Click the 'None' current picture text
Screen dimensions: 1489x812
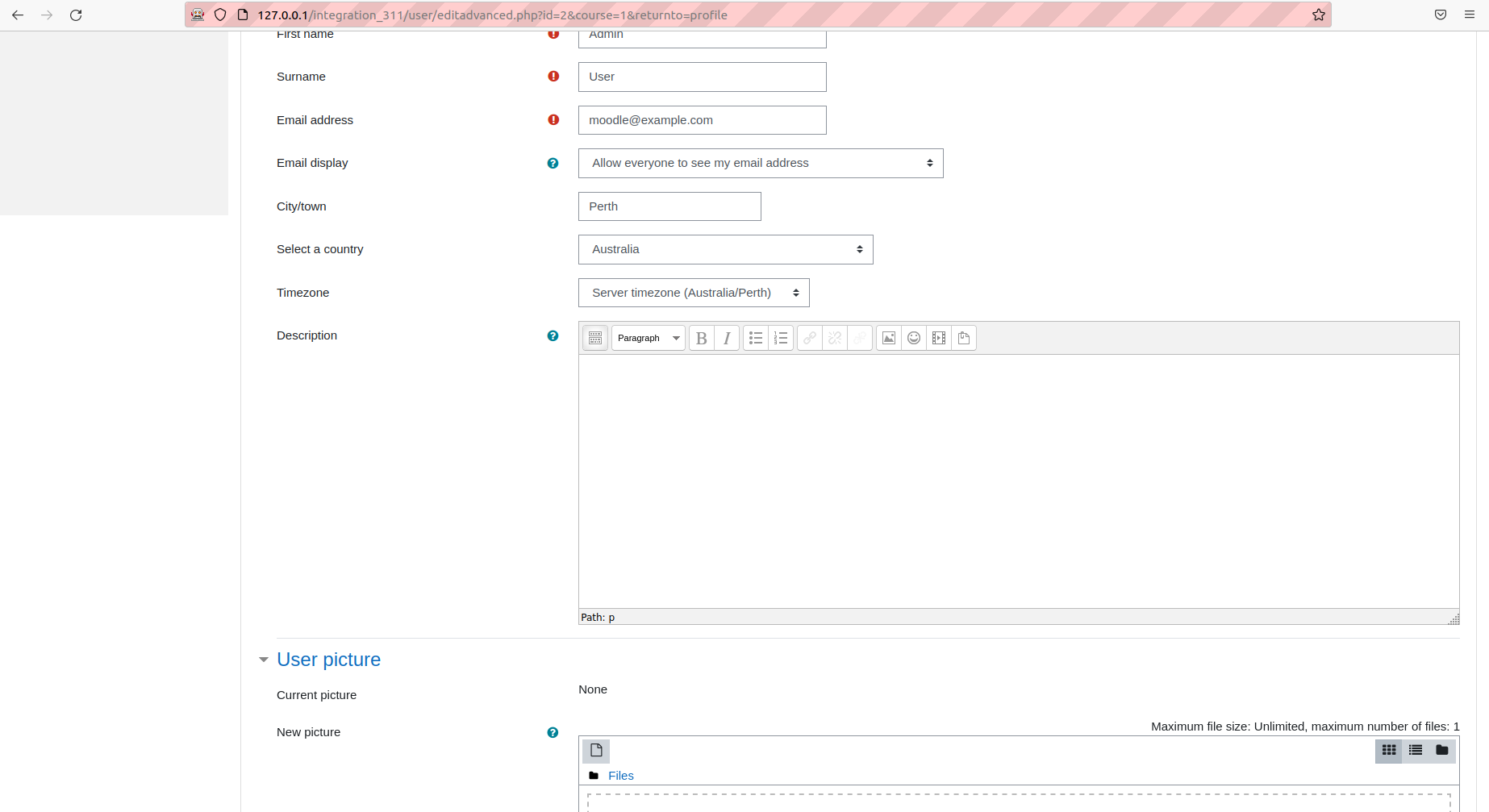pyautogui.click(x=593, y=689)
